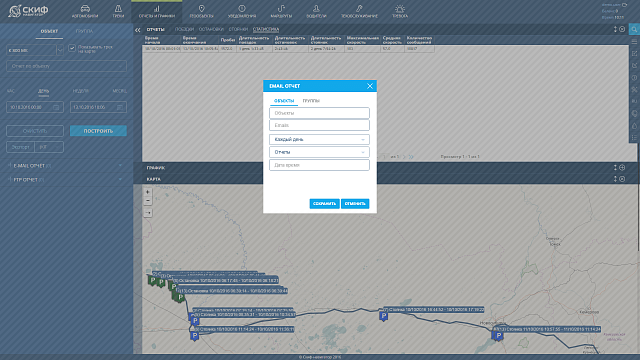Screen dimensions: 640x360
Task: Select the День period option
Action: pyautogui.click(x=44, y=91)
